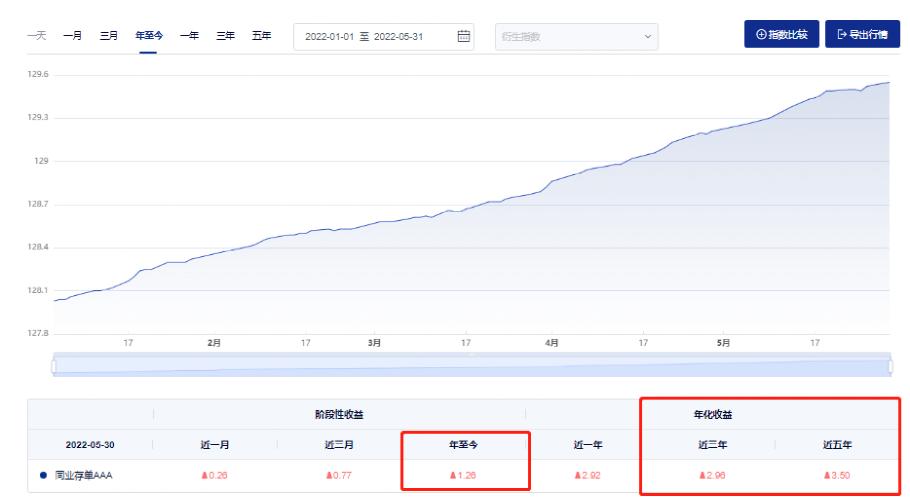
Task: Click the 近三年 column header
Action: 713,445
